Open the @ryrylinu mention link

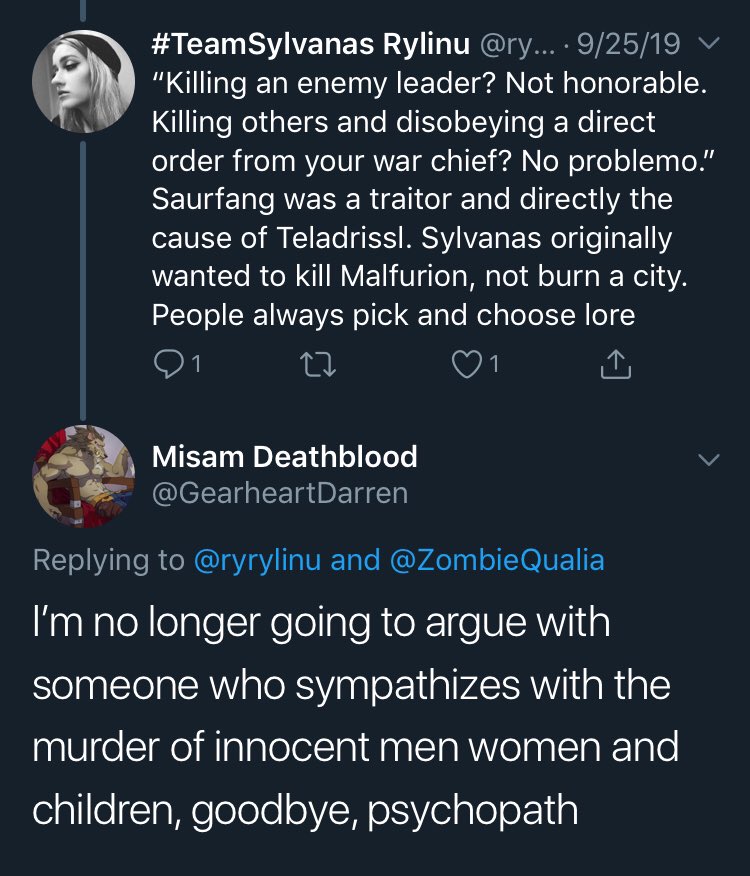[259, 559]
